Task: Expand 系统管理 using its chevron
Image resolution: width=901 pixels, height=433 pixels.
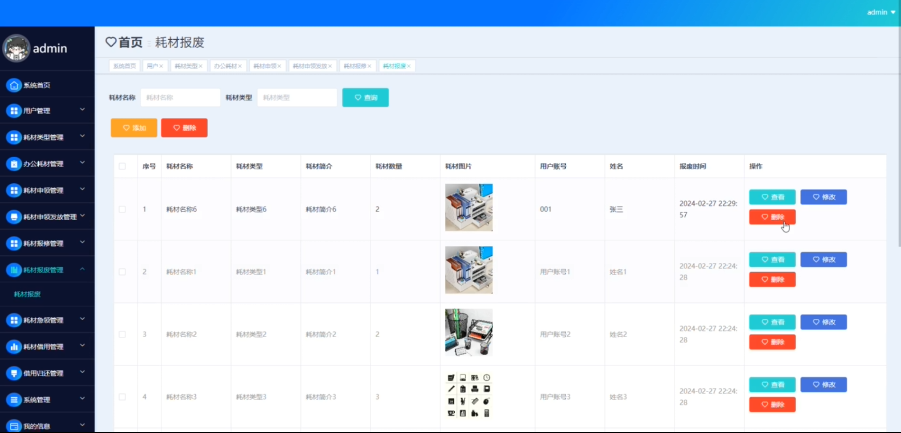Action: coord(82,397)
